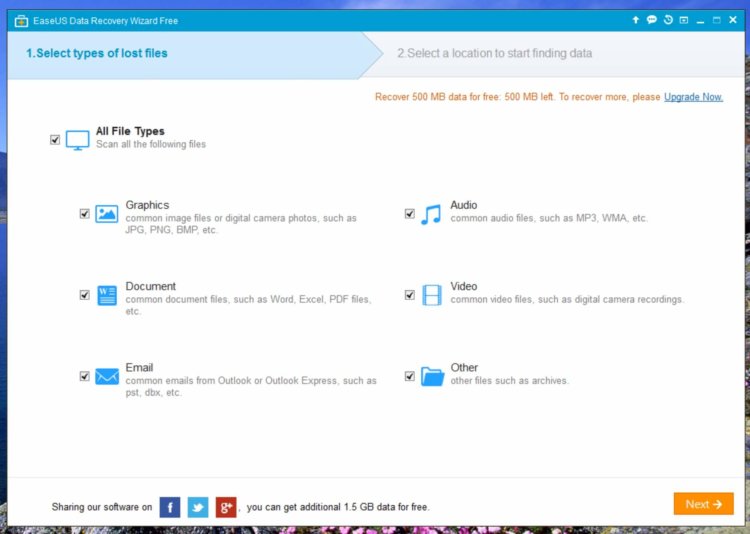The width and height of the screenshot is (750, 534).
Task: Open the feedback chat bubble icon
Action: point(651,20)
